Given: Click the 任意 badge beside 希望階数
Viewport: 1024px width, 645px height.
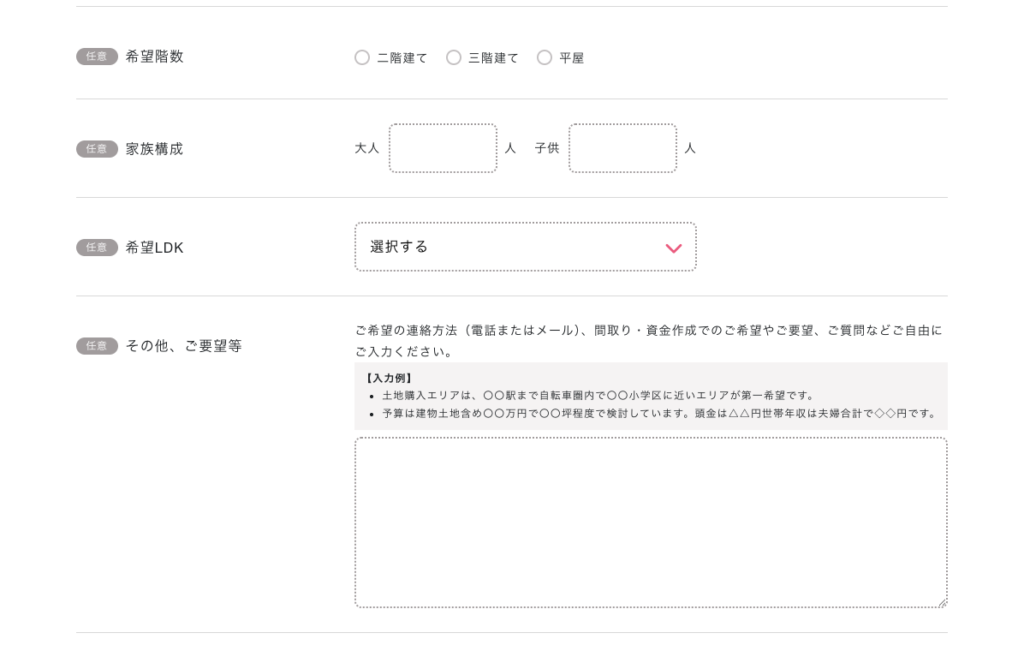Looking at the screenshot, I should [x=96, y=57].
